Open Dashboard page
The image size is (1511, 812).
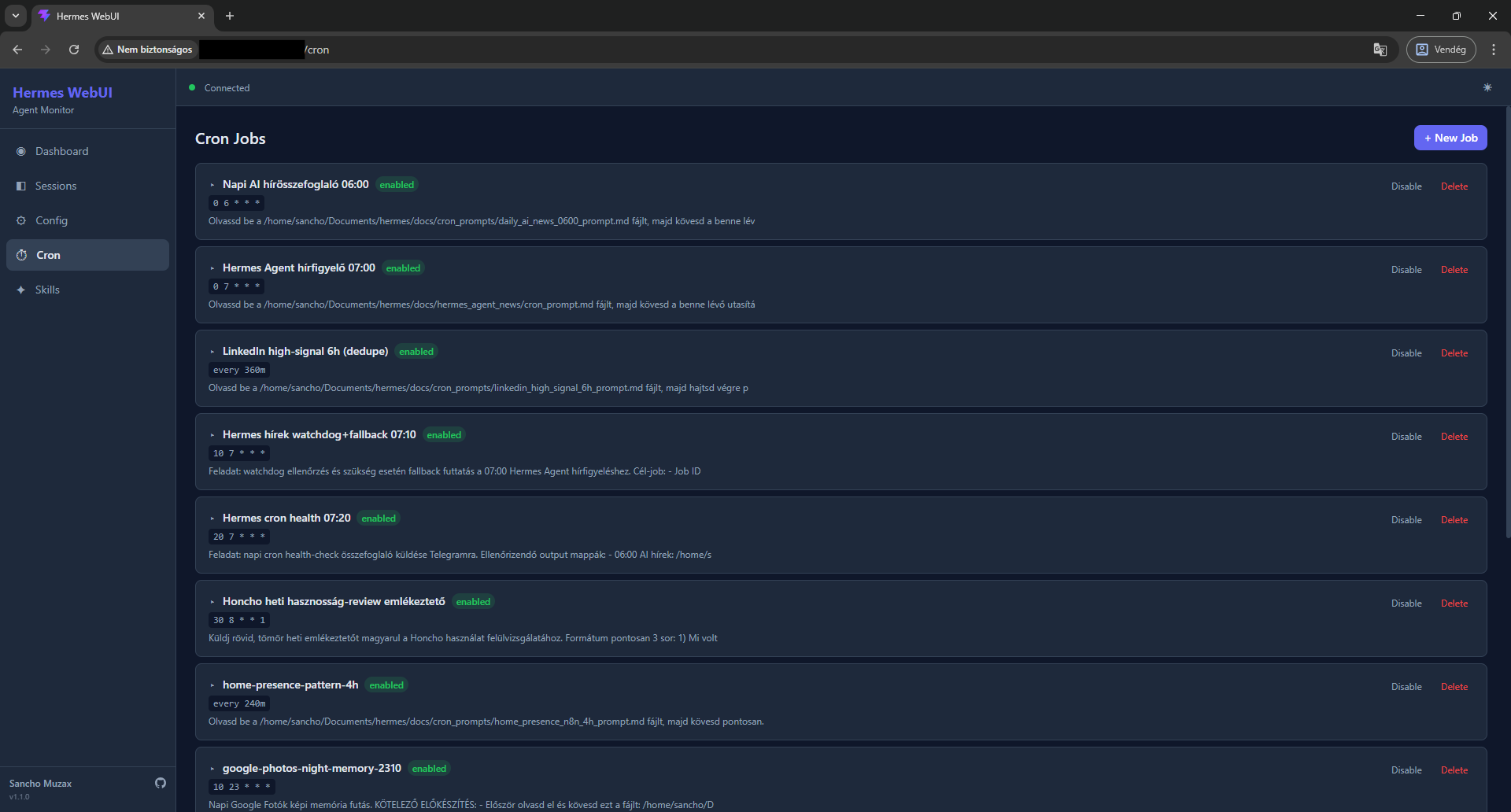pos(87,151)
